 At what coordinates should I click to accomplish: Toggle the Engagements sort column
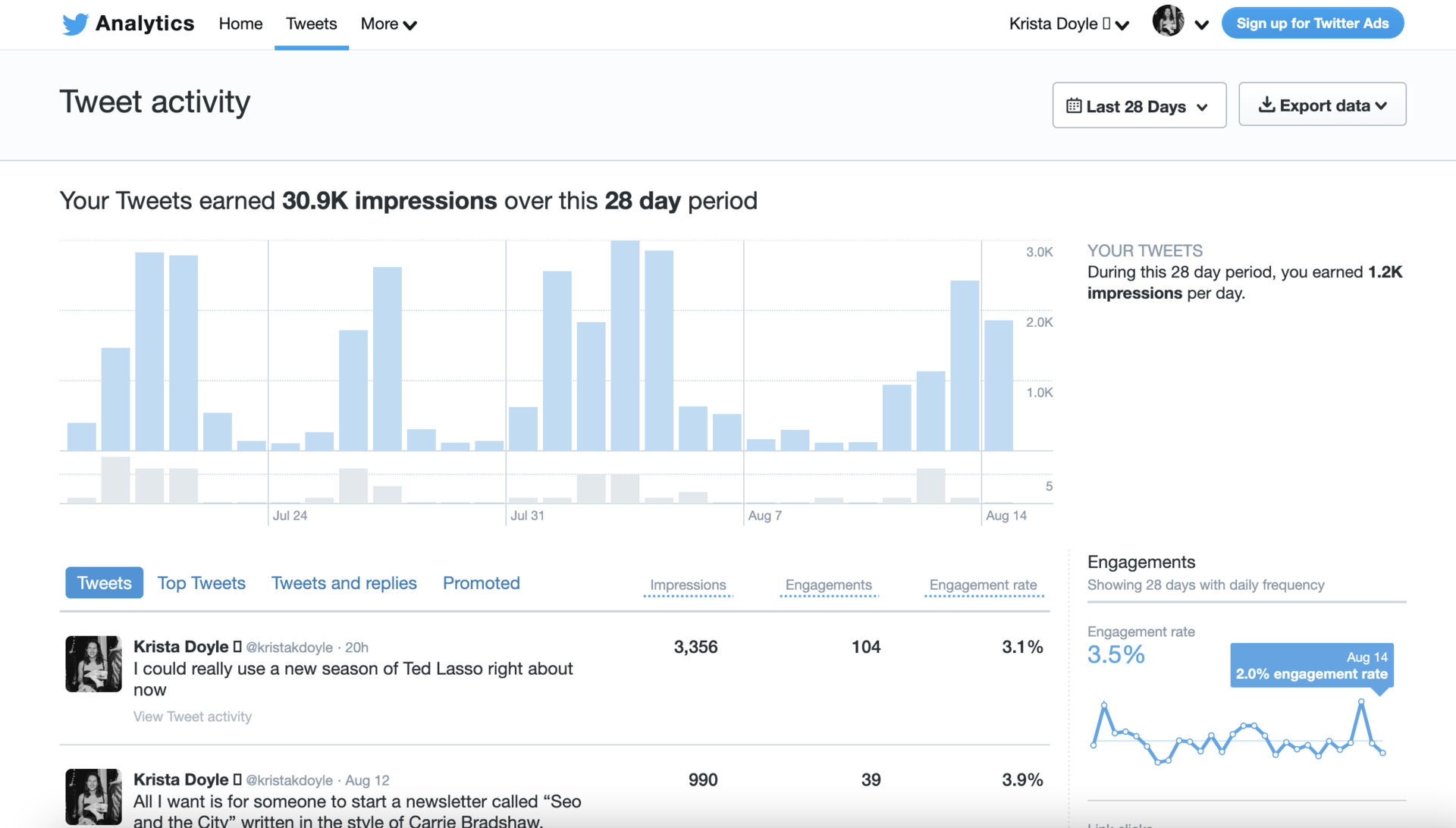[828, 583]
